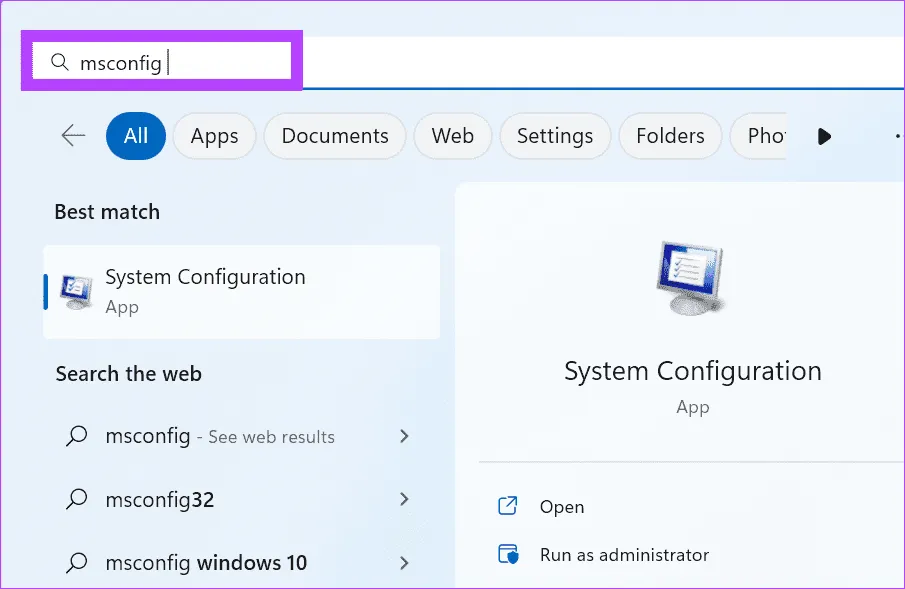Choose Run as administrator option
905x589 pixels.
(x=624, y=554)
